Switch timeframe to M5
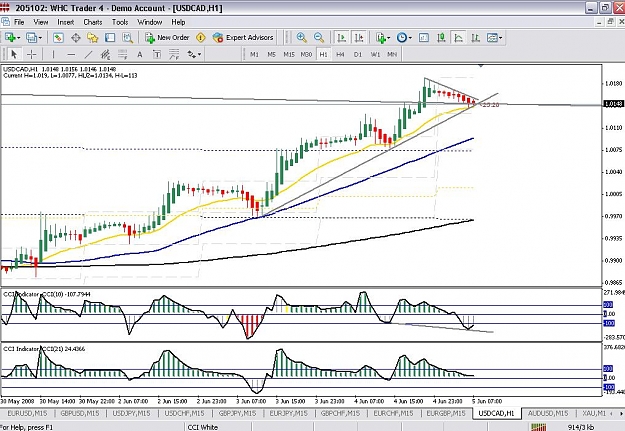 point(271,54)
